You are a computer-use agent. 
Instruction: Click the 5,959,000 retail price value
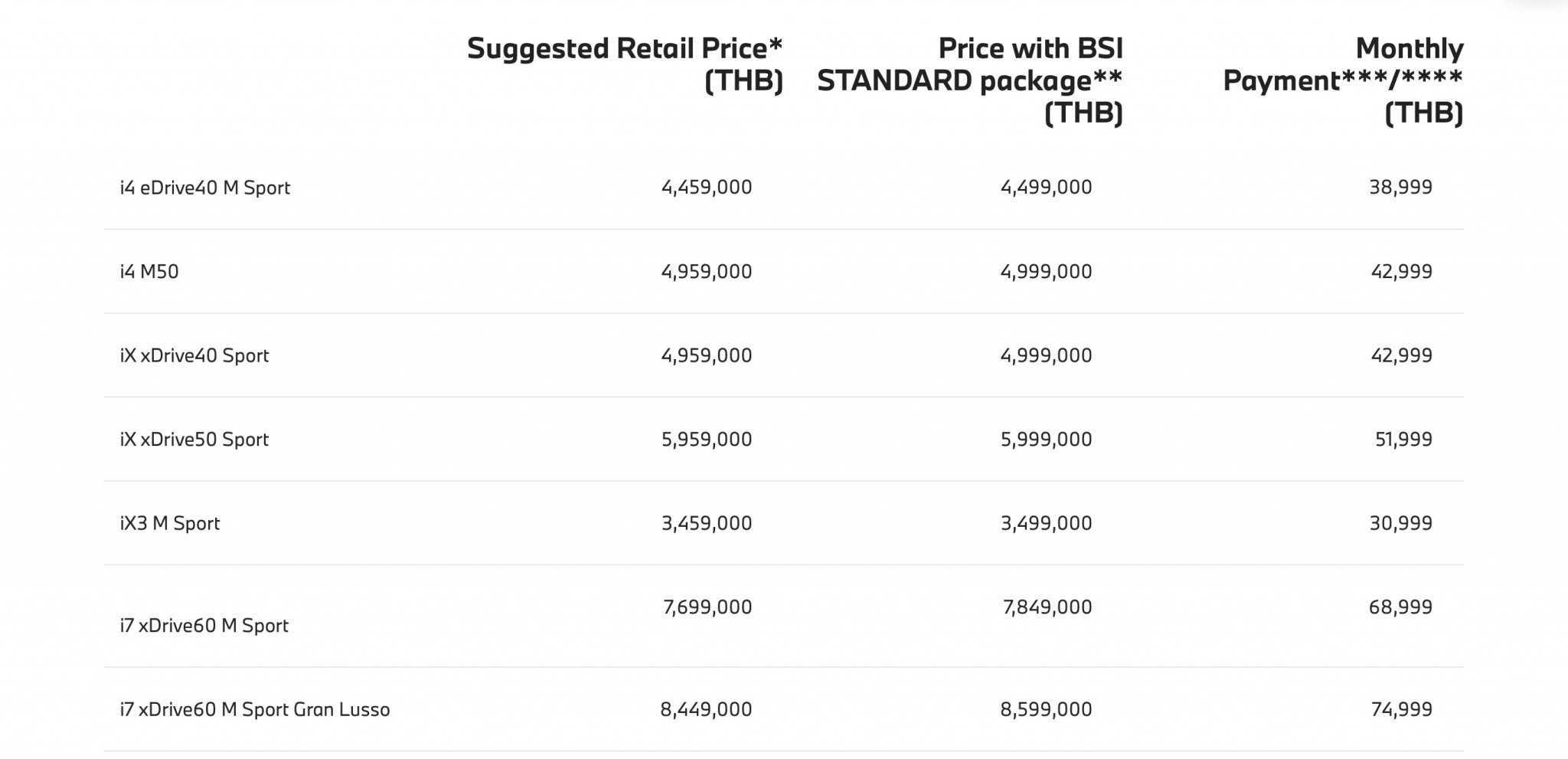pos(707,440)
